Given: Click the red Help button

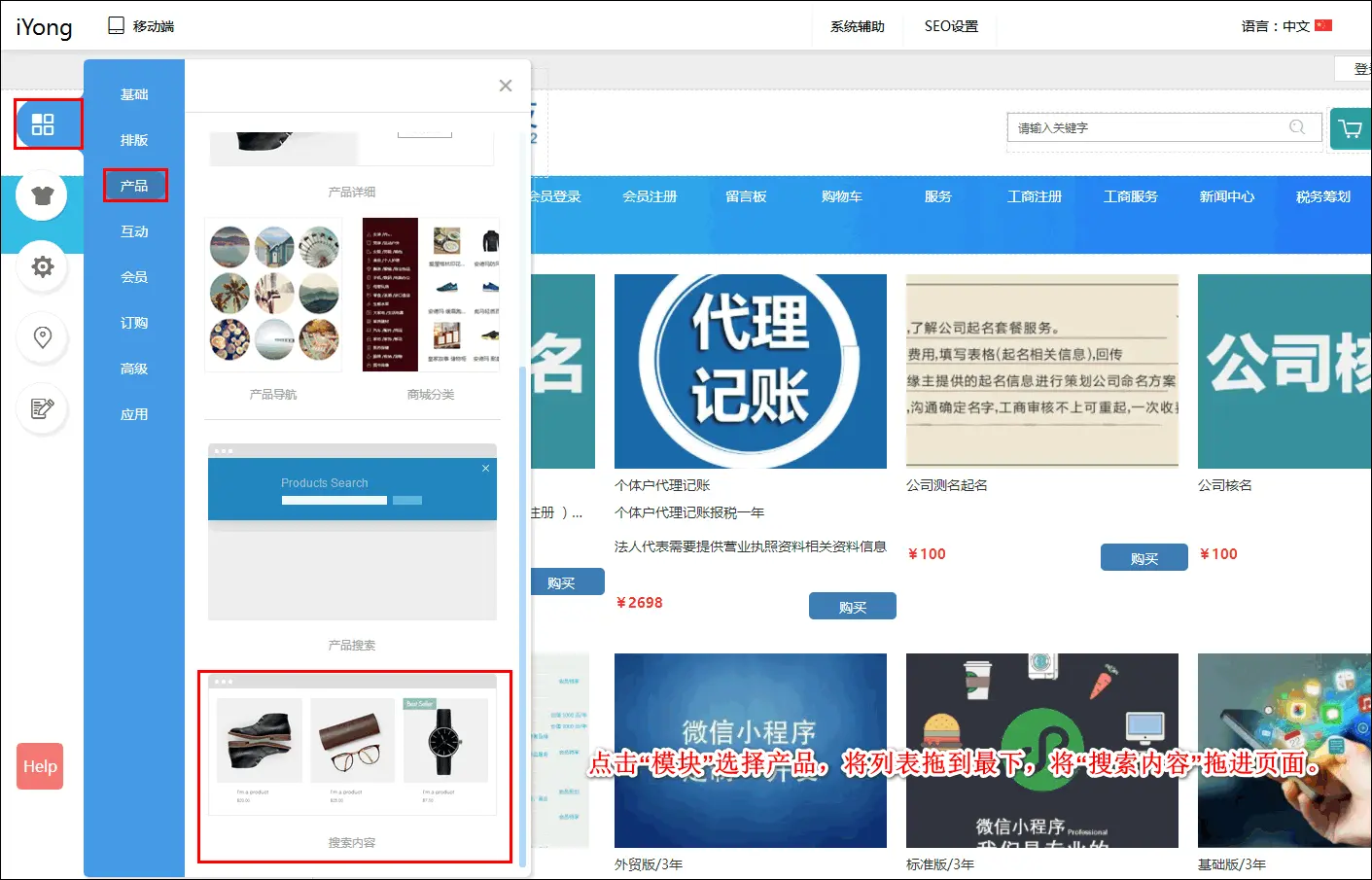Looking at the screenshot, I should tap(40, 766).
